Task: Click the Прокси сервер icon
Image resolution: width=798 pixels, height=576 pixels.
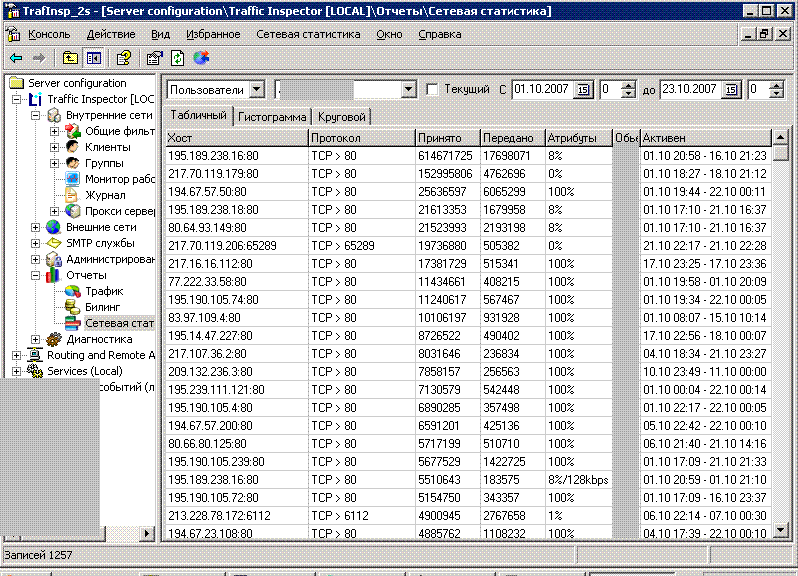Action: click(73, 211)
